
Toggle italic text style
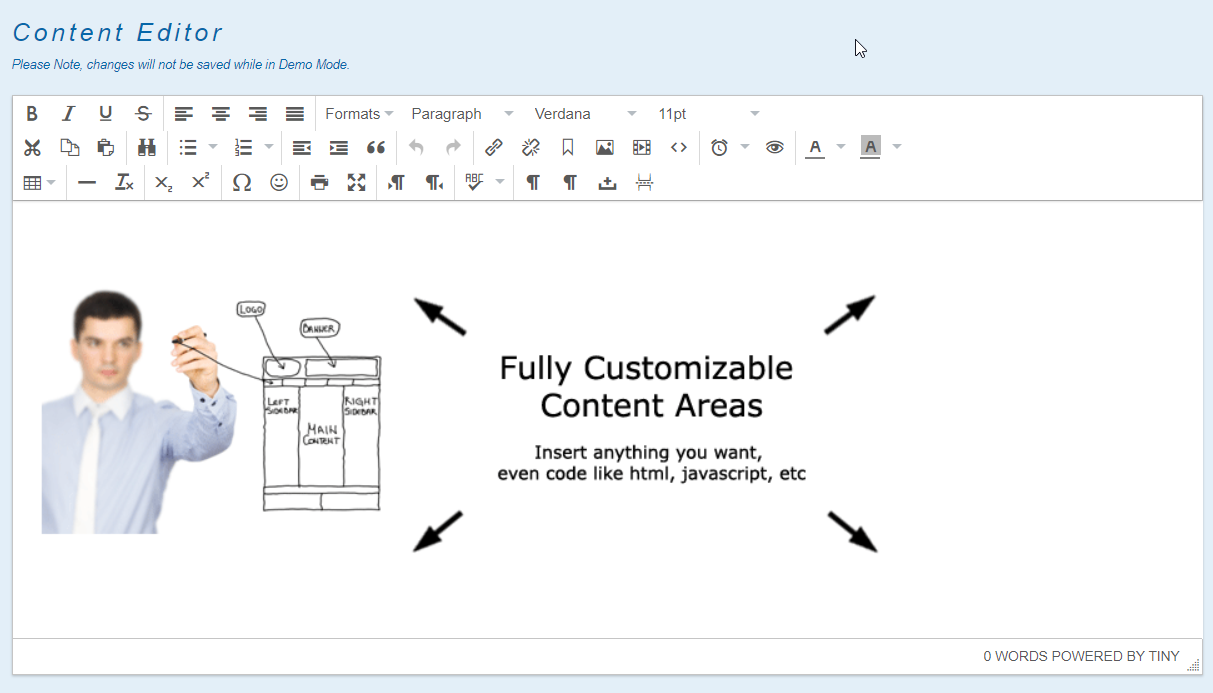pos(69,114)
